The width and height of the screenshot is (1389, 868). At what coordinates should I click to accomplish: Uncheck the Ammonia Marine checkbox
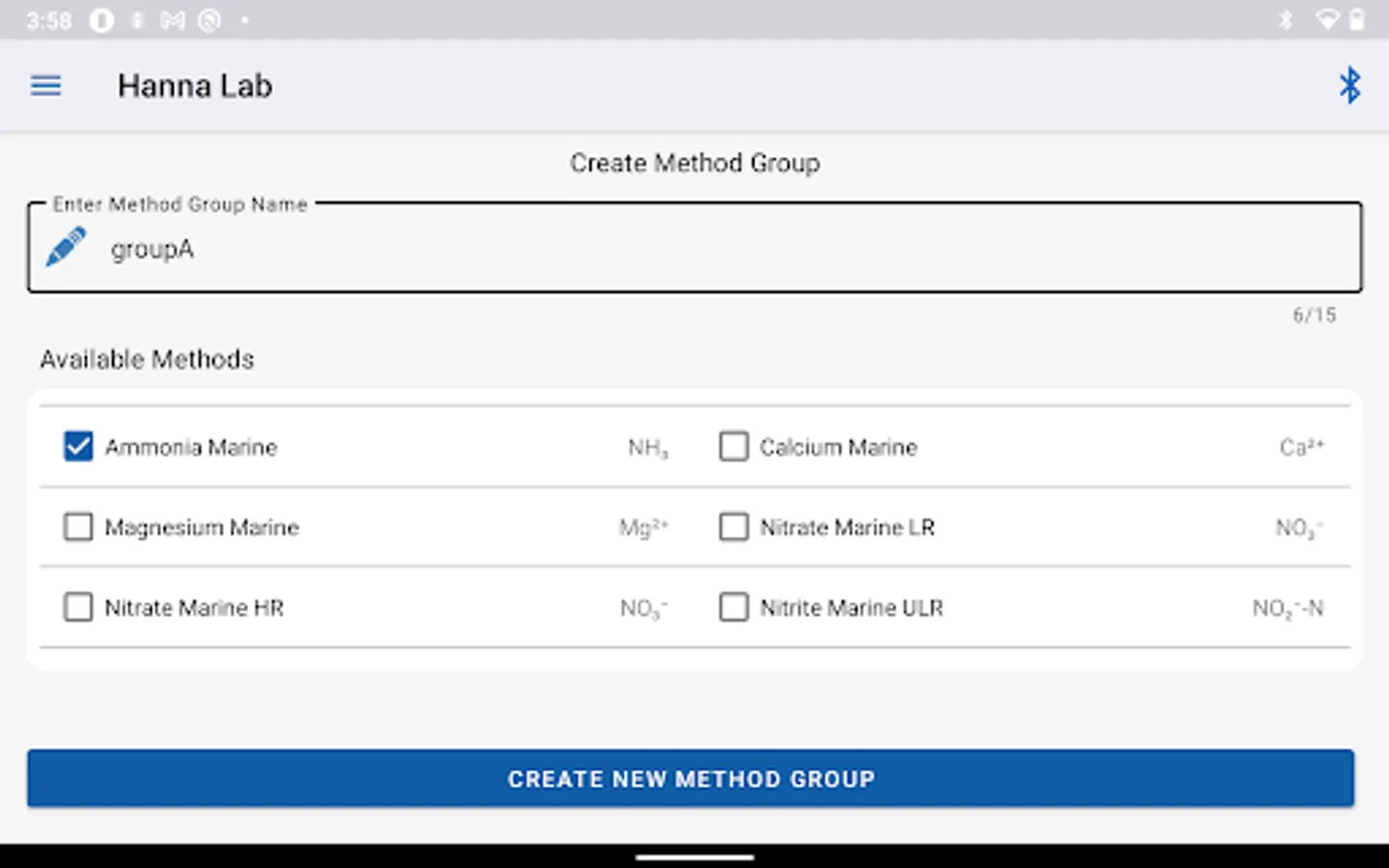78,447
